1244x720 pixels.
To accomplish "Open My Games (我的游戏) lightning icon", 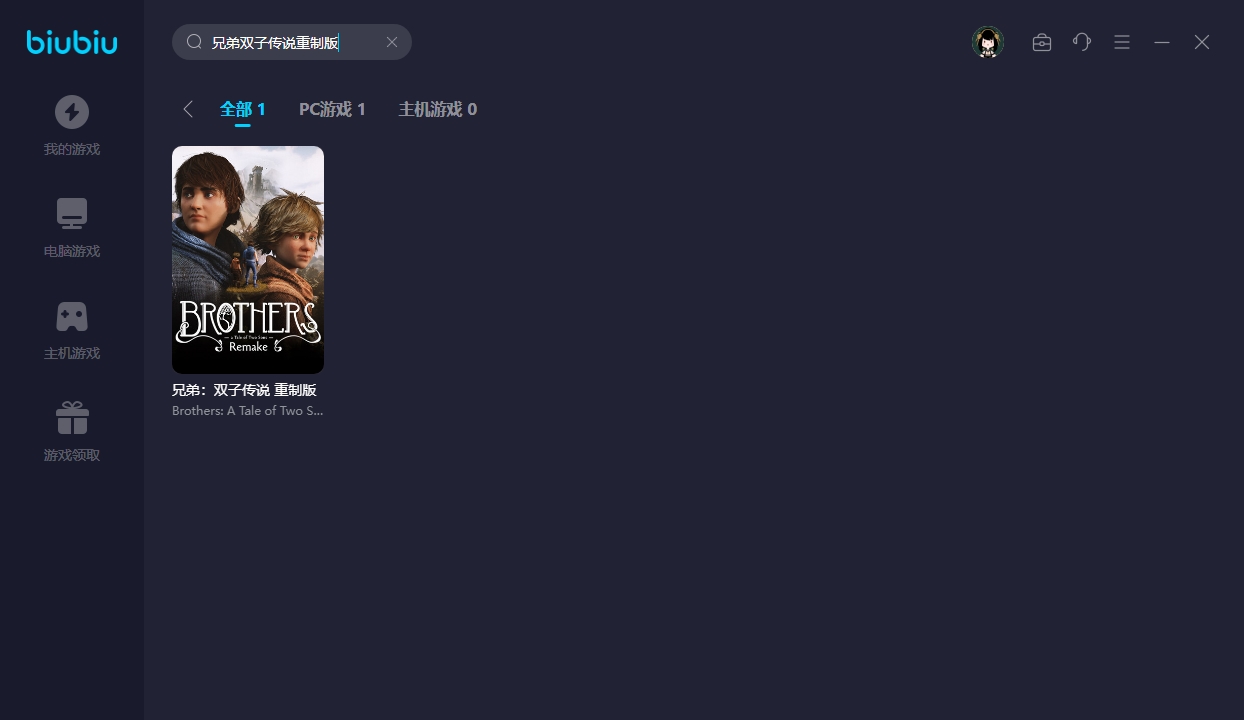I will (x=72, y=112).
